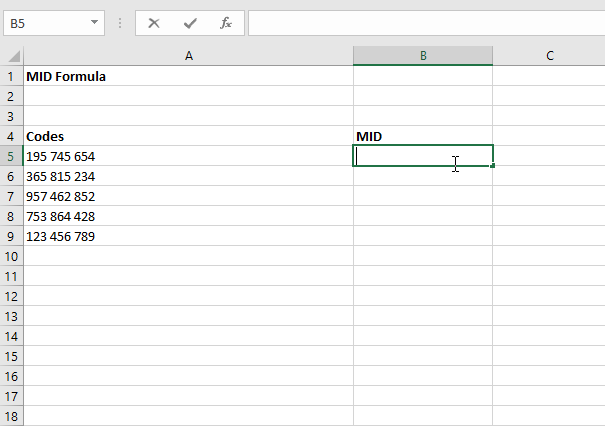Expand the Name Box dropdown arrow
Image resolution: width=605 pixels, height=426 pixels.
coord(94,22)
